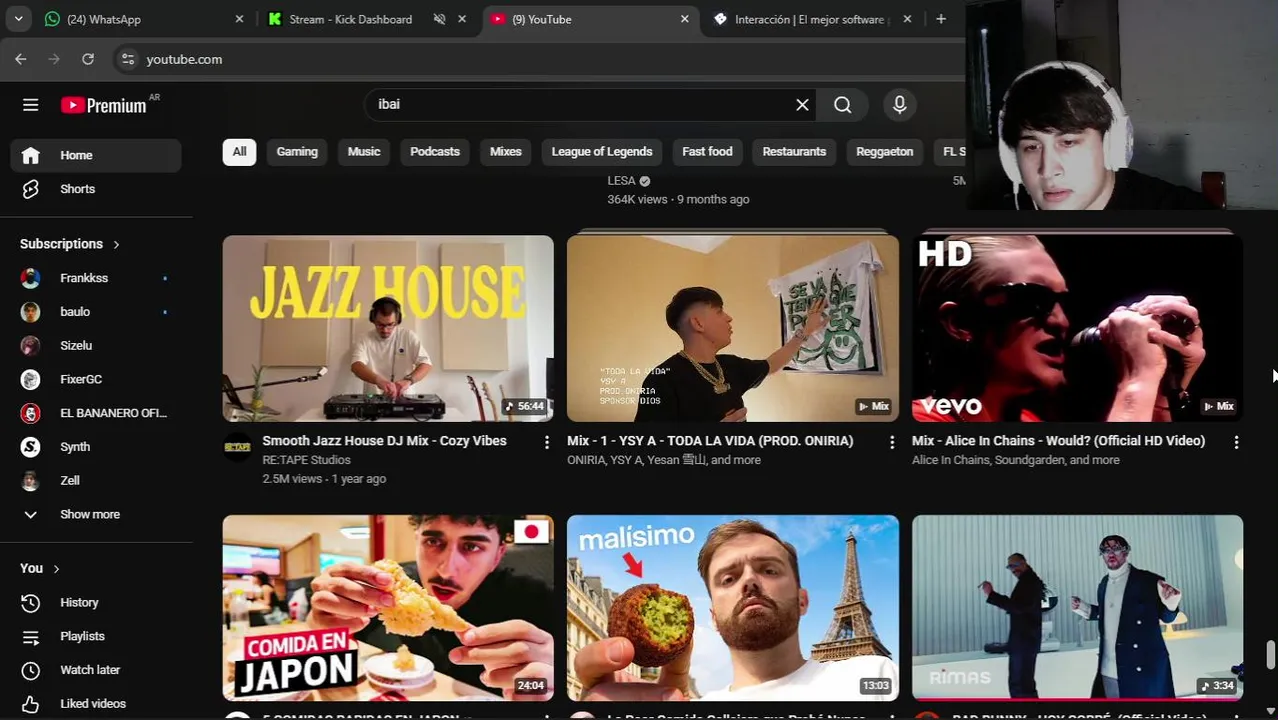
Task: Click the Home sidebar icon
Action: point(31,155)
